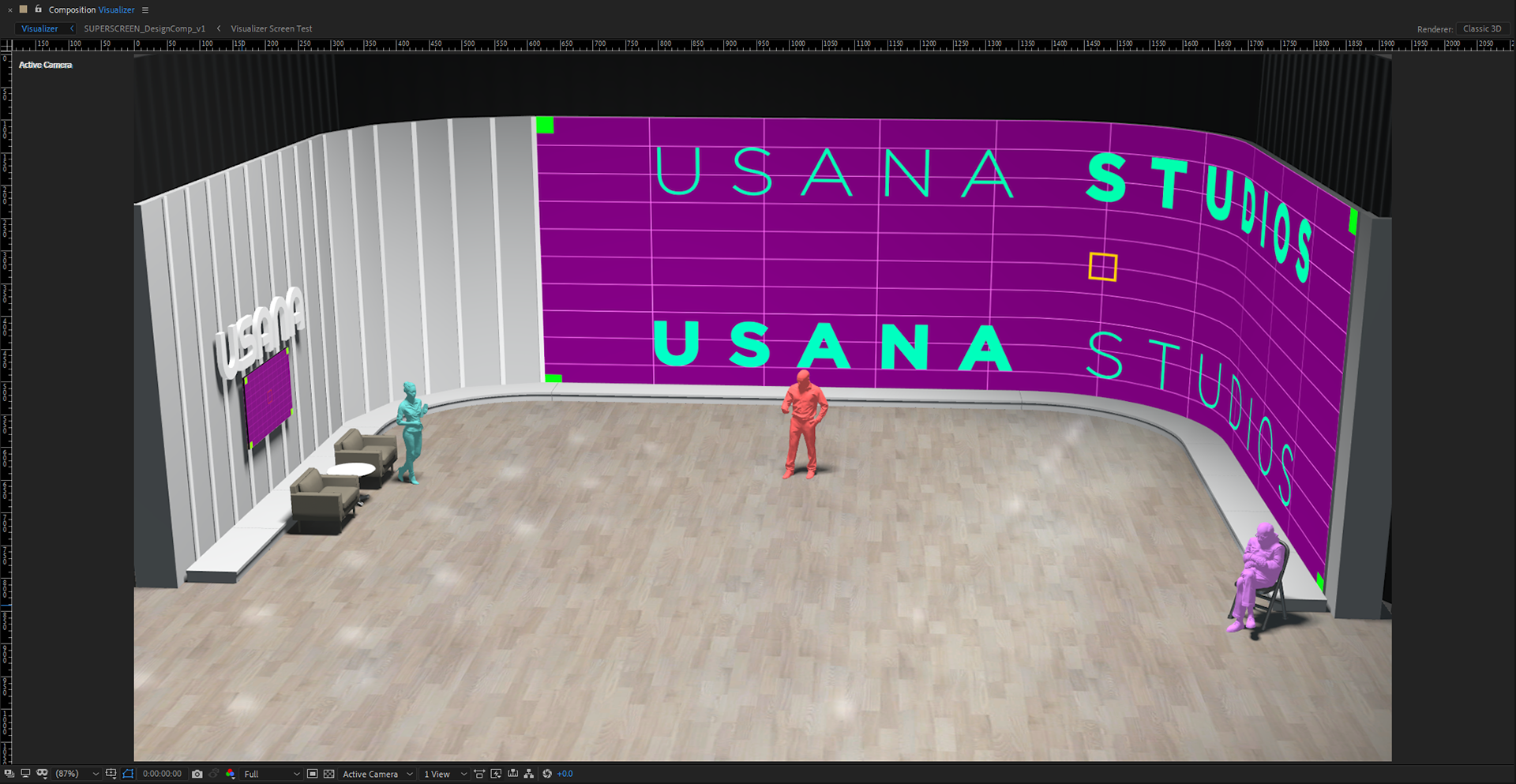
Task: Click the current time 0:00:00:00
Action: [162, 774]
